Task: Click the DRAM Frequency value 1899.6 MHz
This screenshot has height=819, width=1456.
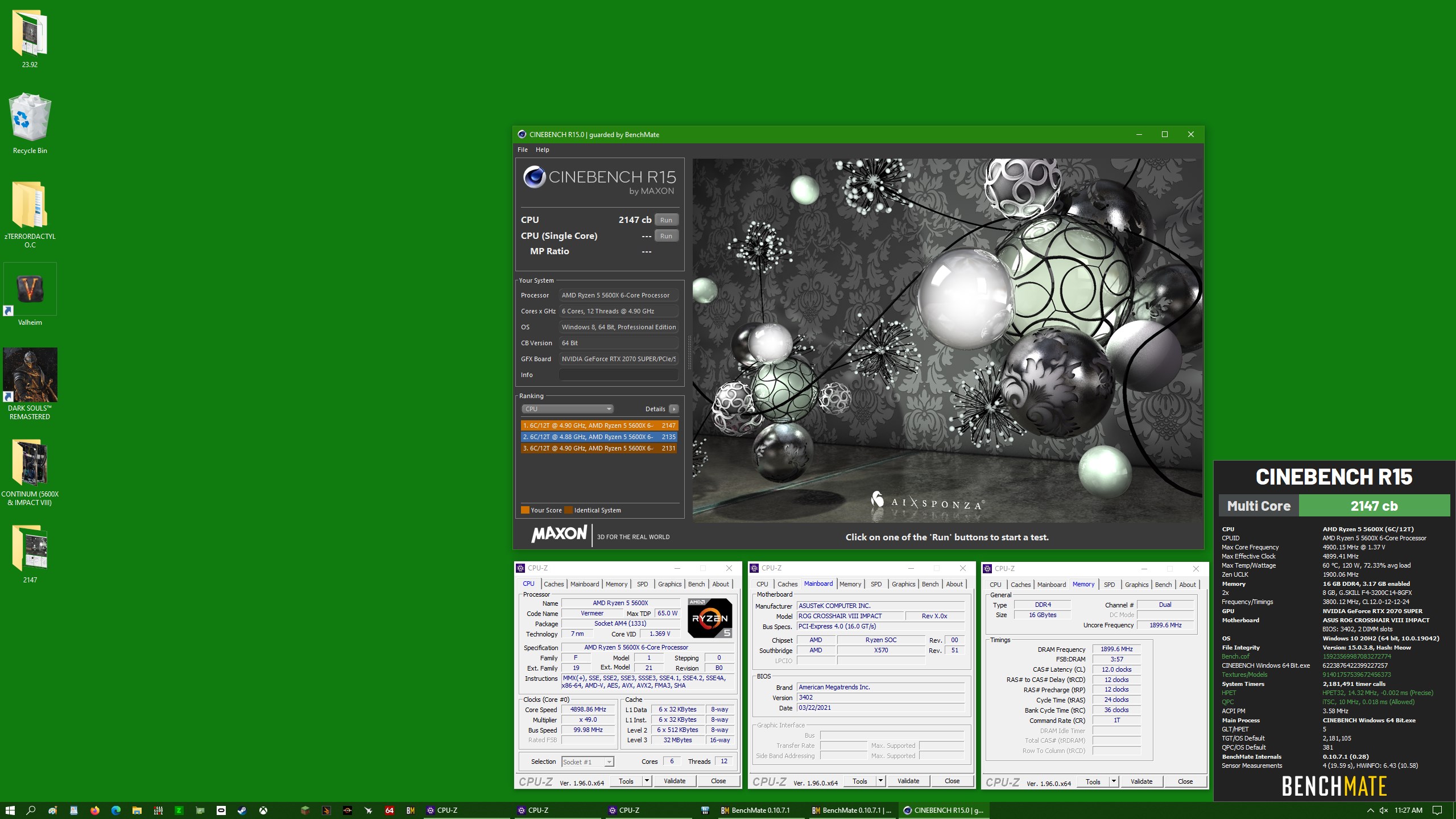Action: [x=1116, y=649]
